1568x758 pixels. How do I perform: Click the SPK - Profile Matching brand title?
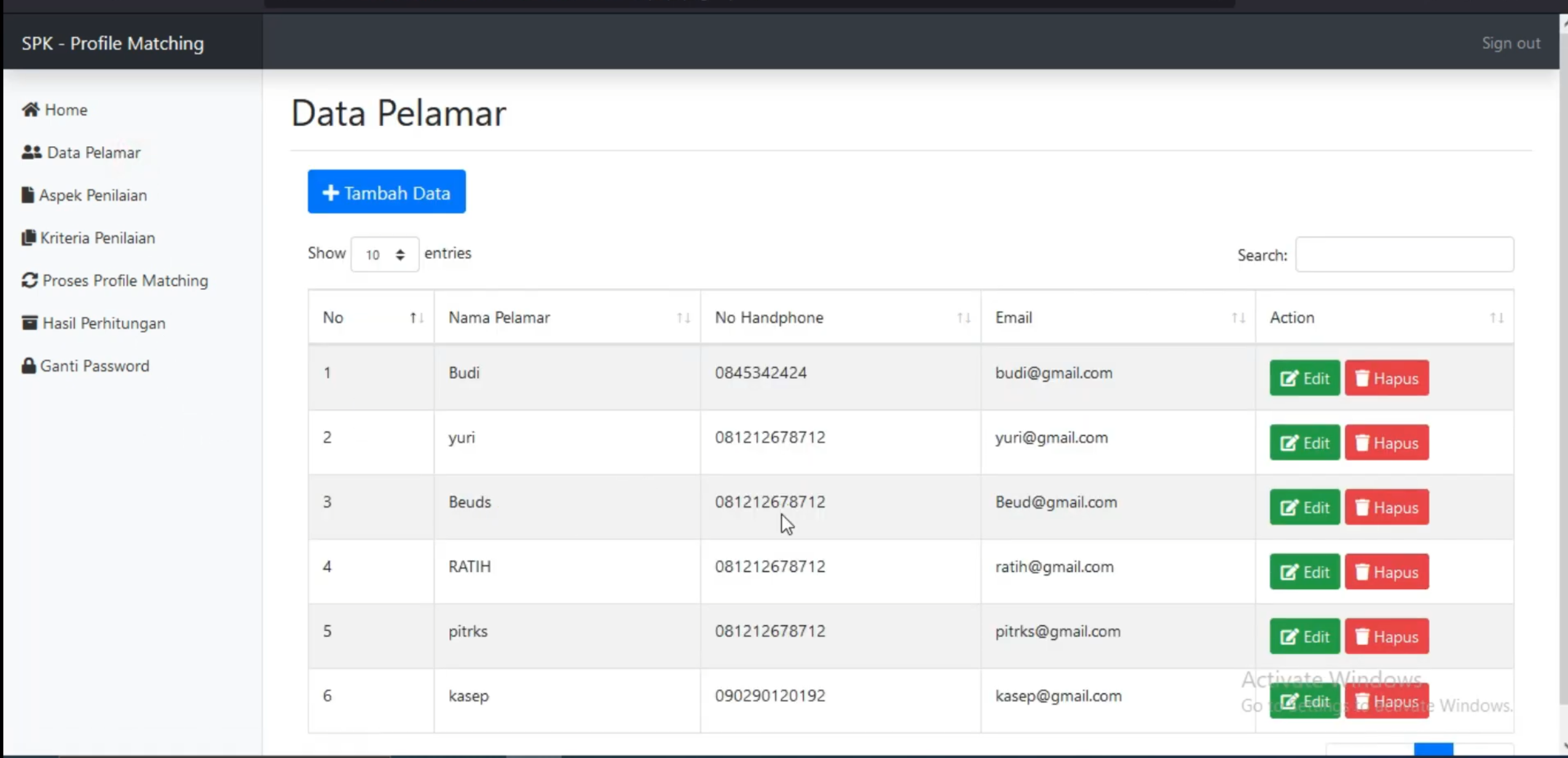[112, 43]
